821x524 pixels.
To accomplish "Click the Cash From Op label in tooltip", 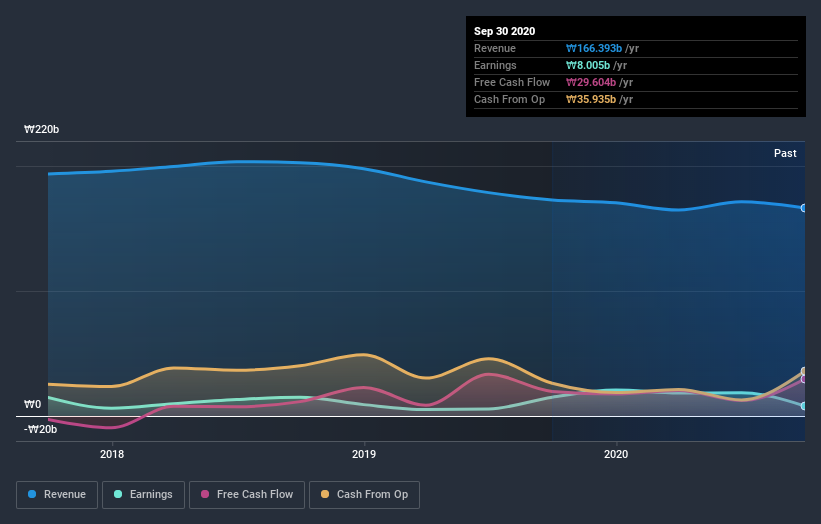I will click(509, 99).
